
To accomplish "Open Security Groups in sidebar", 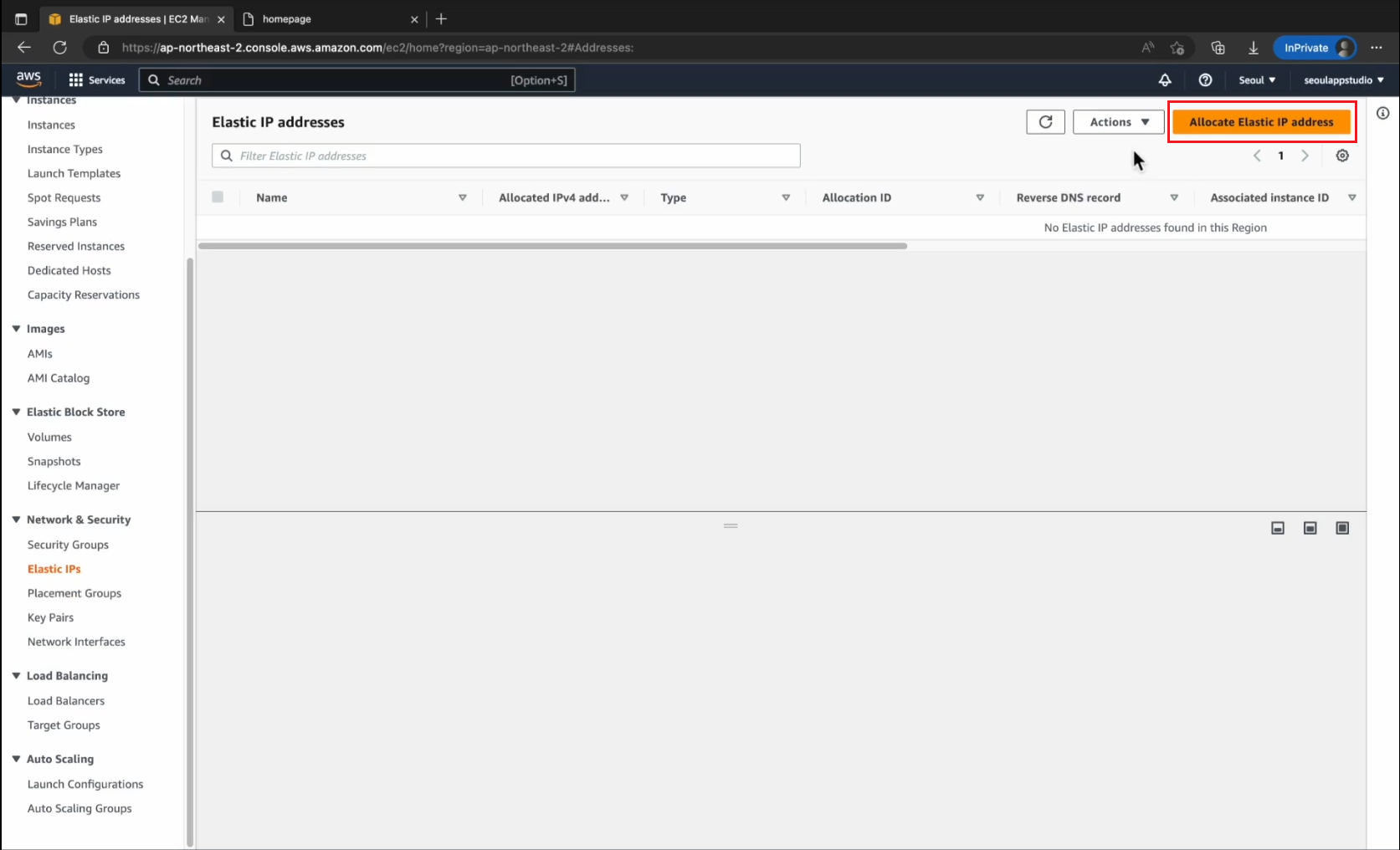I will (68, 545).
